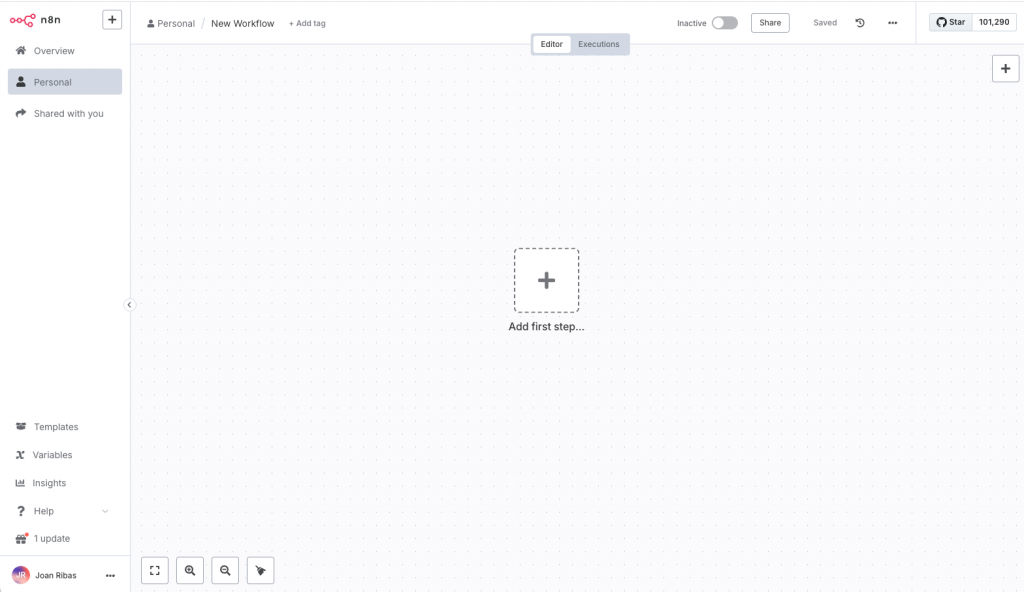
Task: Click the Add first step placeholder
Action: (x=546, y=281)
